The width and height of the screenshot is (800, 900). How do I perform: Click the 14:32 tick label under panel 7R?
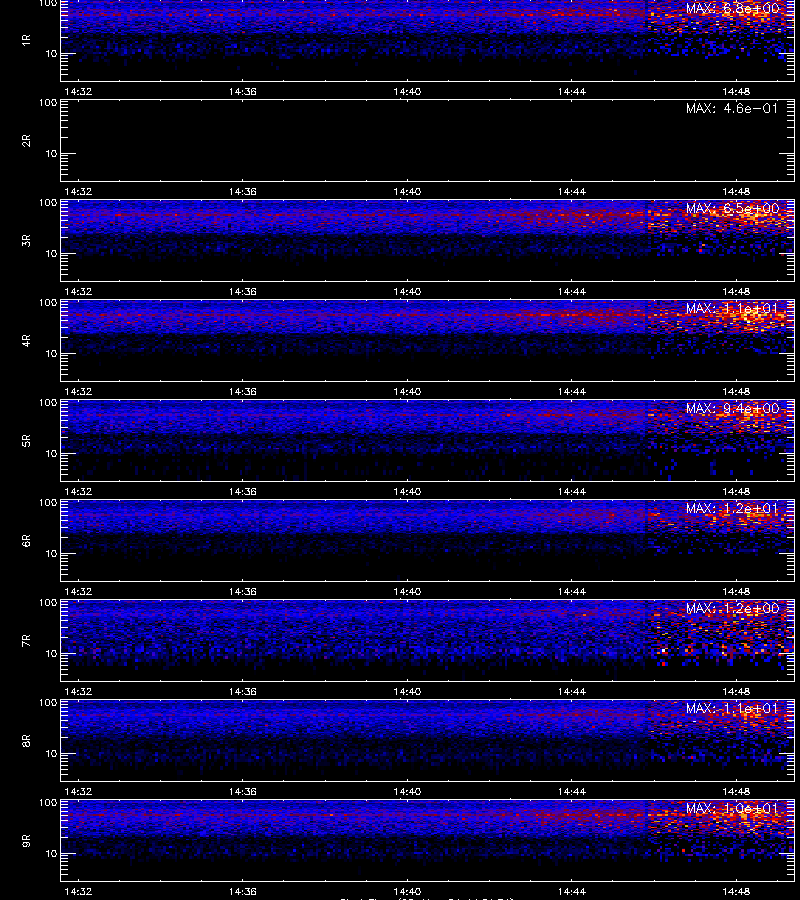click(78, 691)
